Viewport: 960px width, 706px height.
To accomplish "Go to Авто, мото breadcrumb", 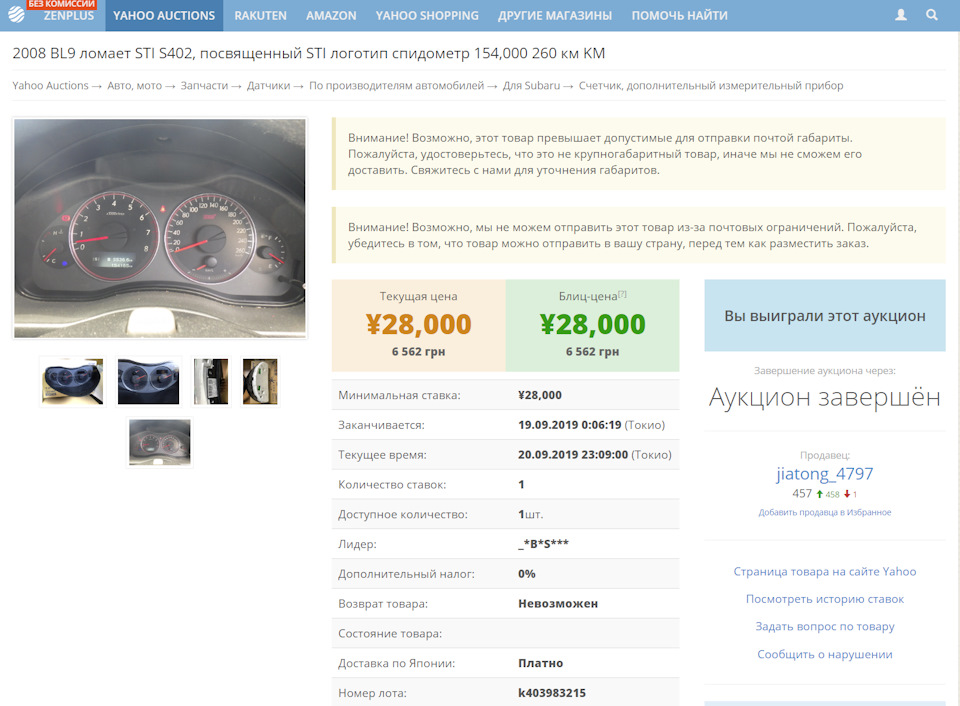I will [x=135, y=86].
